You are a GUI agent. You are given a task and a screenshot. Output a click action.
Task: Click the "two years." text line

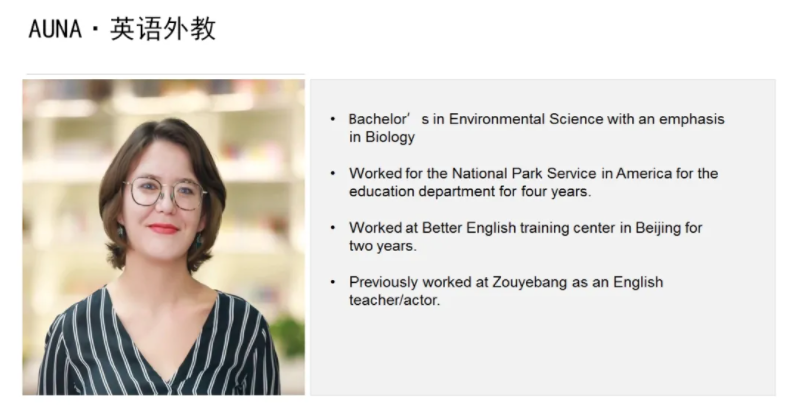[382, 245]
